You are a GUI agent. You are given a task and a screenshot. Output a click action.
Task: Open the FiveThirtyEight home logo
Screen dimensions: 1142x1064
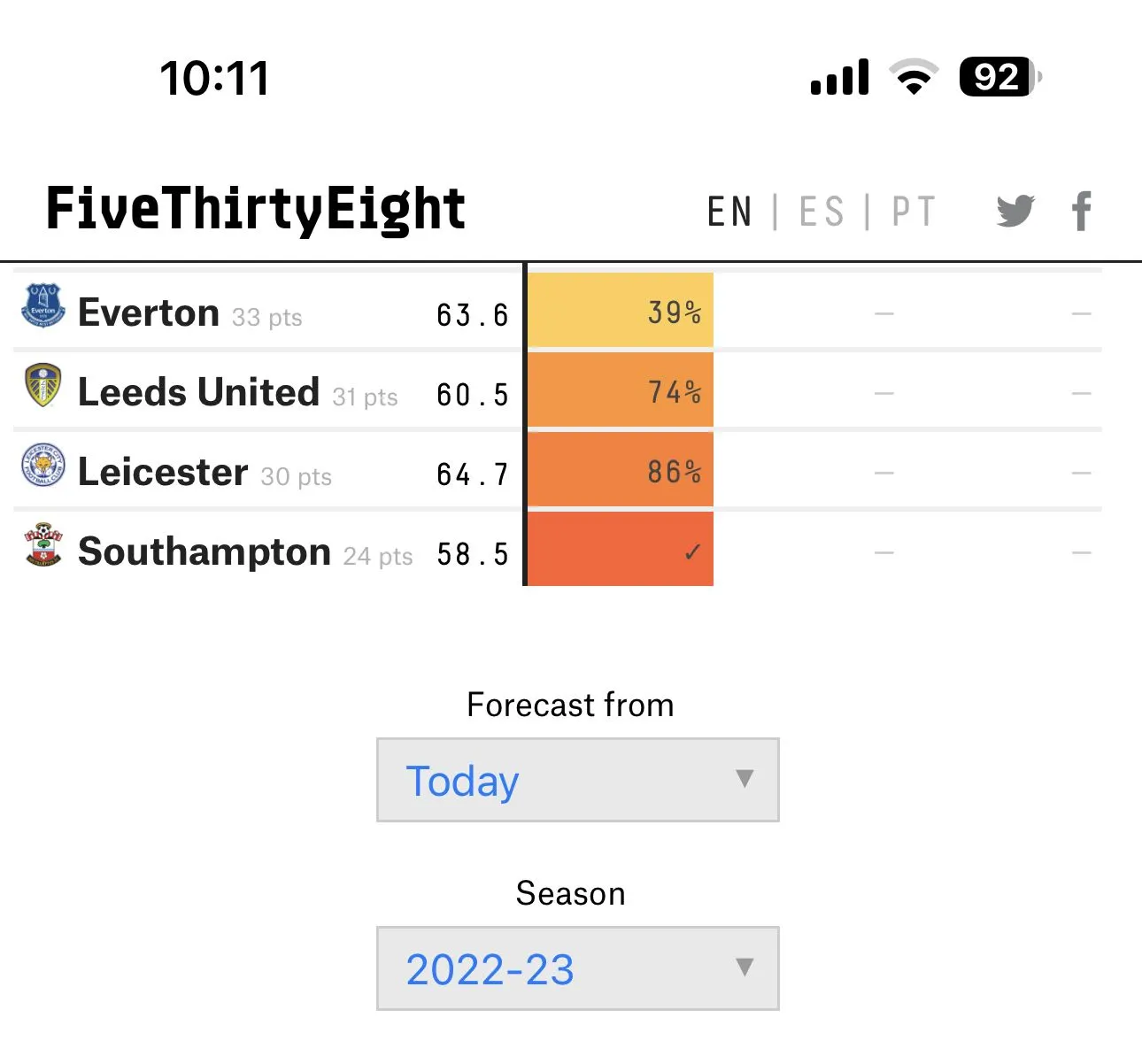pos(255,209)
